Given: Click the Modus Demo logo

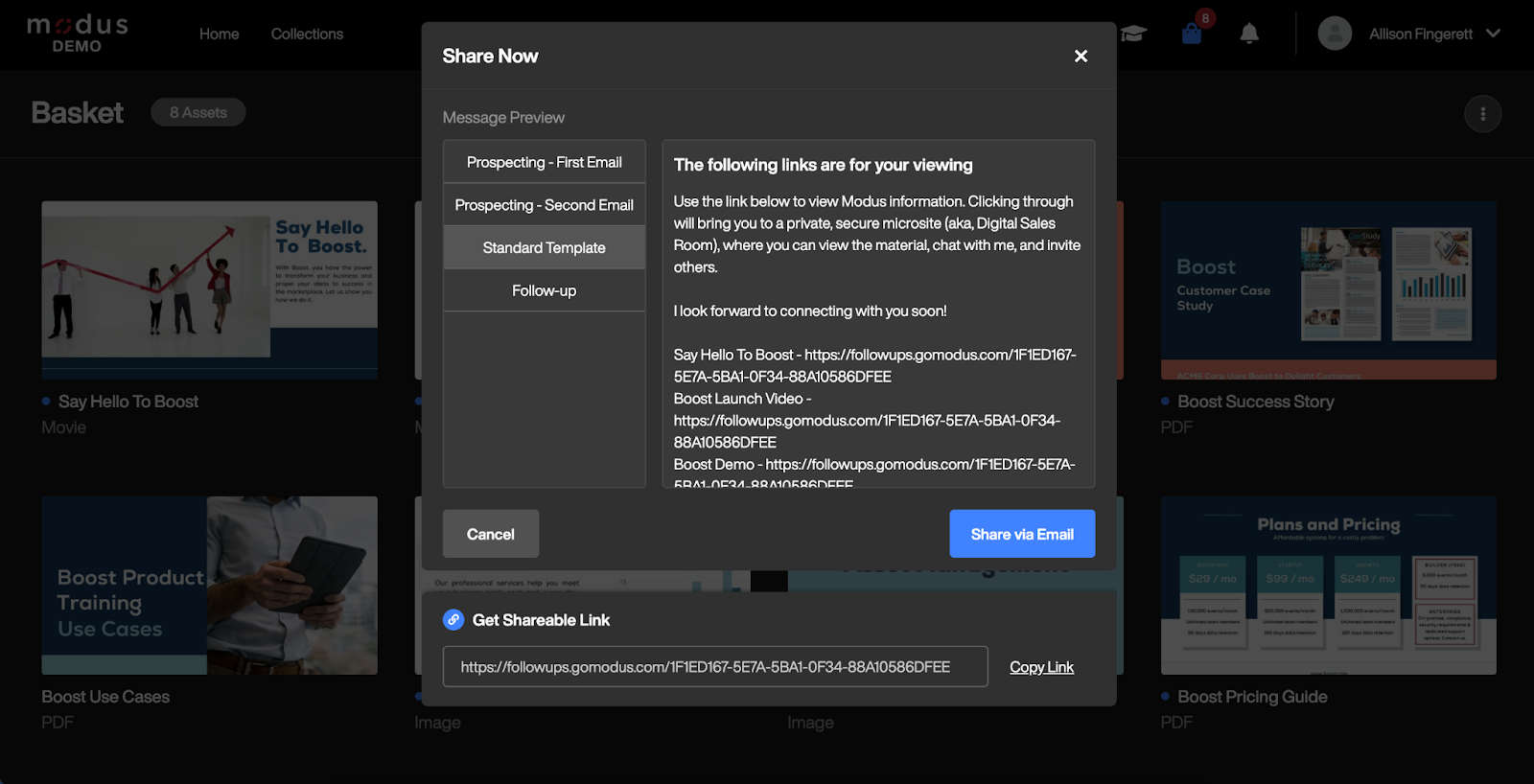Looking at the screenshot, I should [x=78, y=34].
